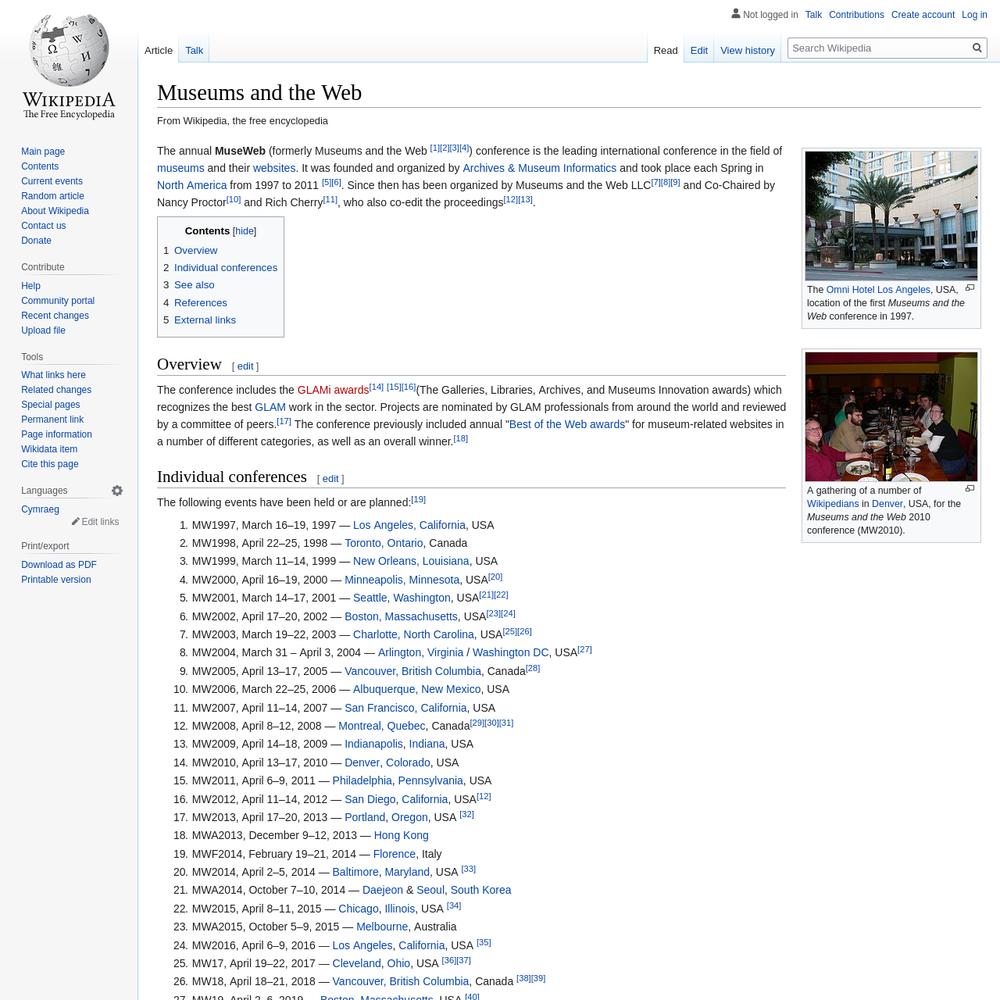This screenshot has height=1000, width=1000.
Task: Open citation reference [19]
Action: 418,499
